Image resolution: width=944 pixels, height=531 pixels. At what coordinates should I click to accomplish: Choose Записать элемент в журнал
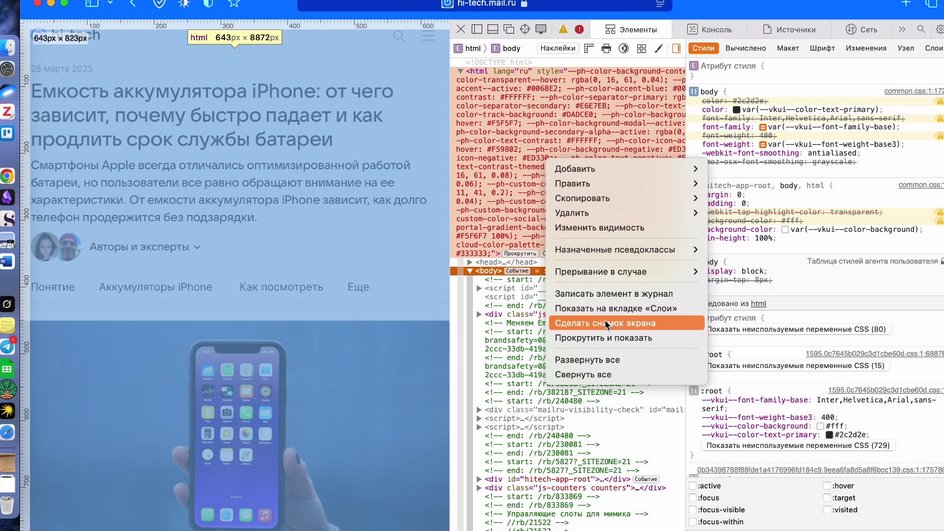coord(626,294)
